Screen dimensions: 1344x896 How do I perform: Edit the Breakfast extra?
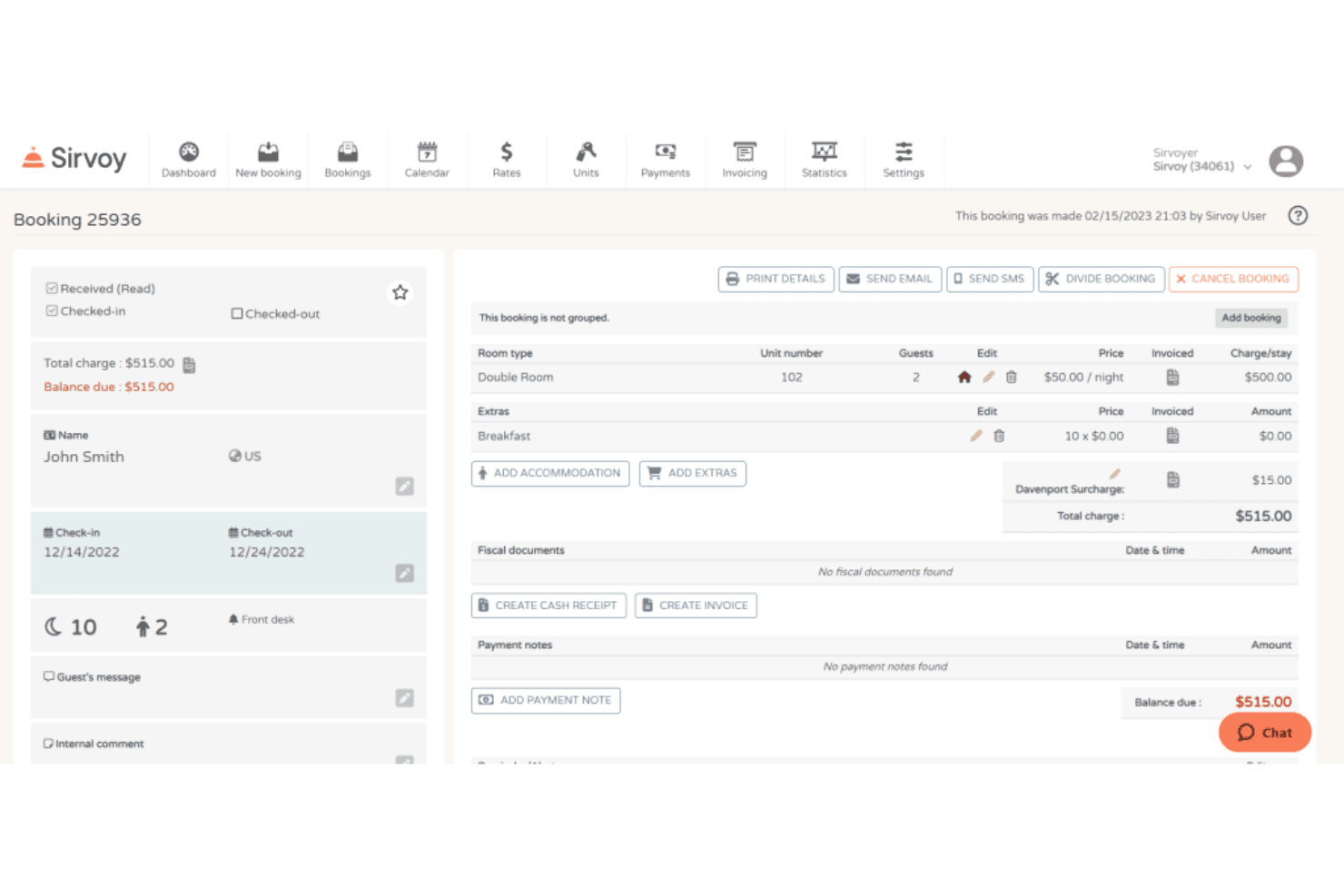pos(975,436)
